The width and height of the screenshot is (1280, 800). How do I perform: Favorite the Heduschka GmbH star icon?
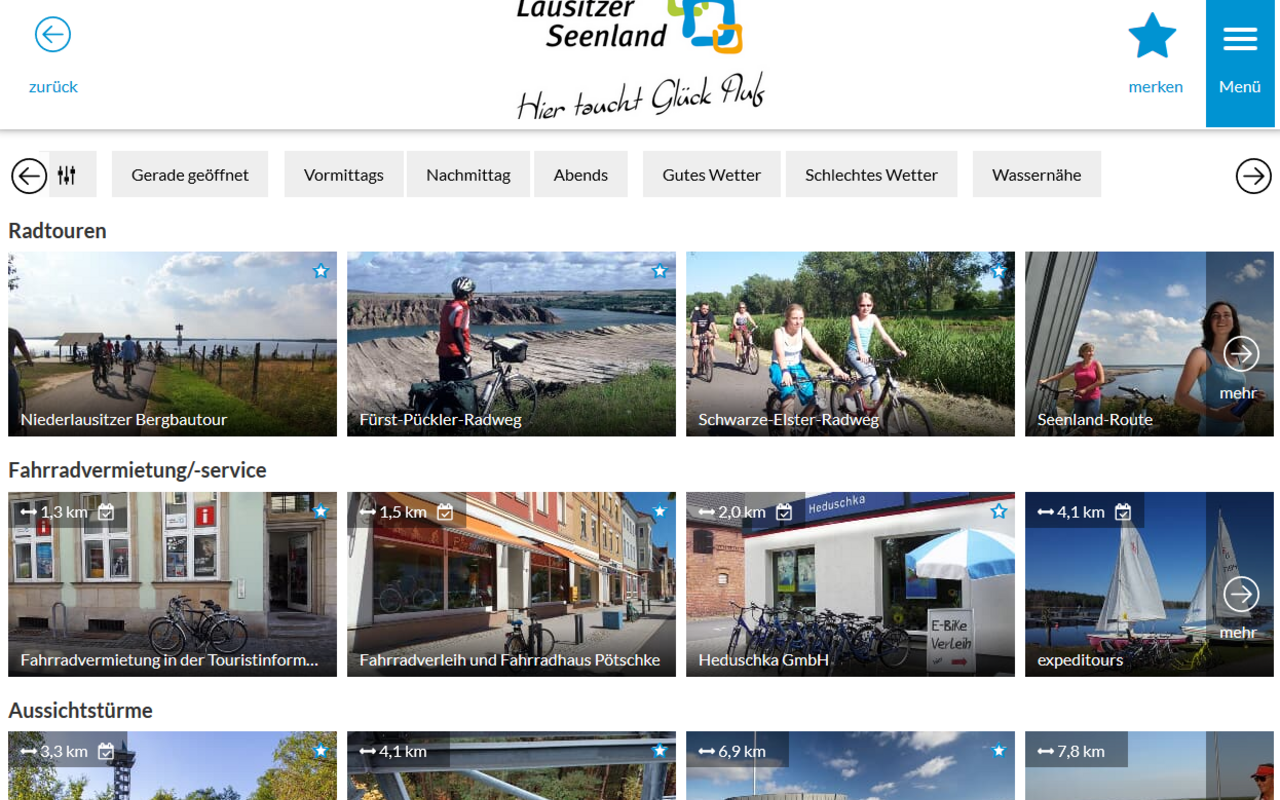point(998,511)
